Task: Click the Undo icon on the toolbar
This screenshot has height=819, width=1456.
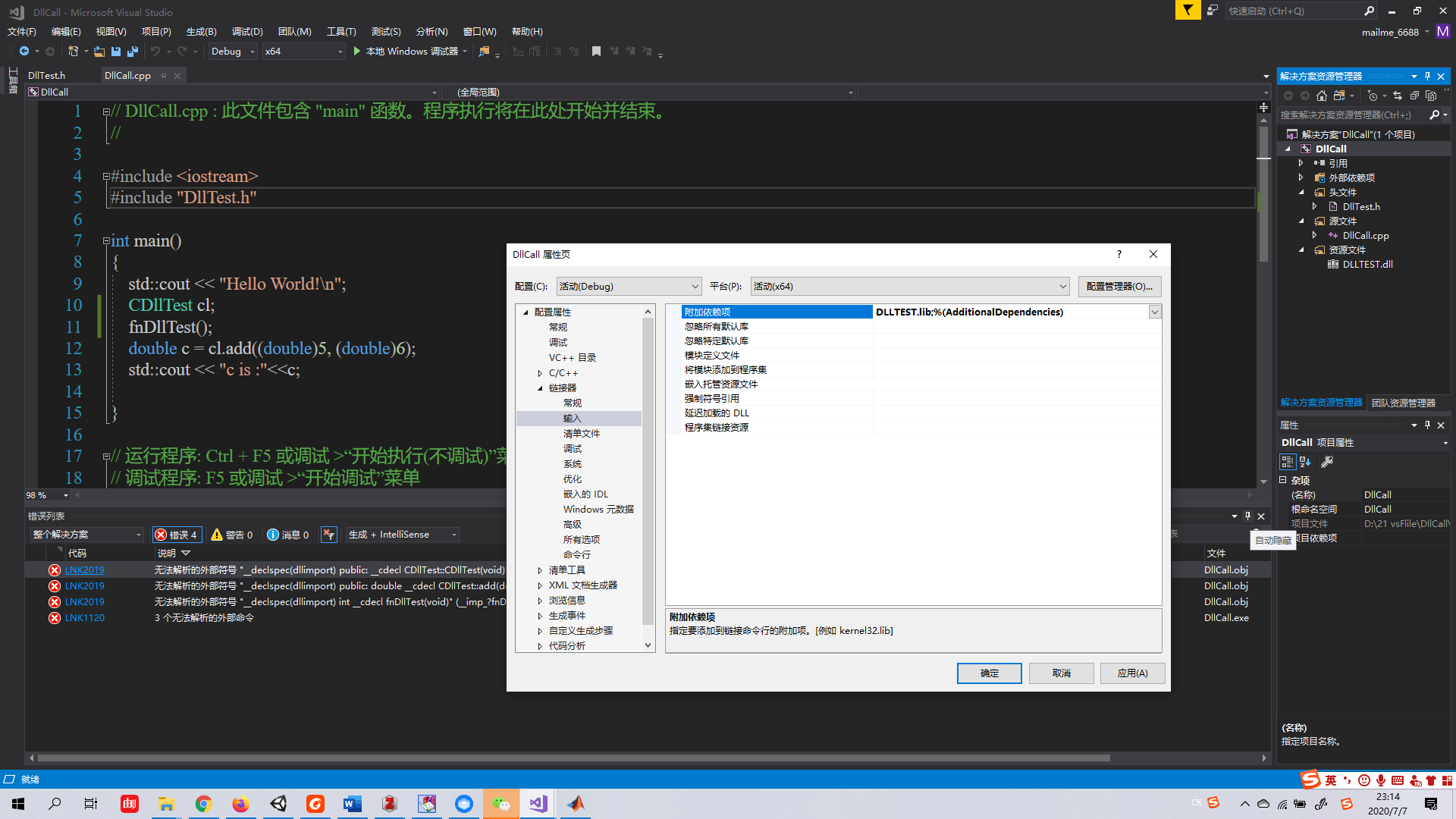Action: 156,52
